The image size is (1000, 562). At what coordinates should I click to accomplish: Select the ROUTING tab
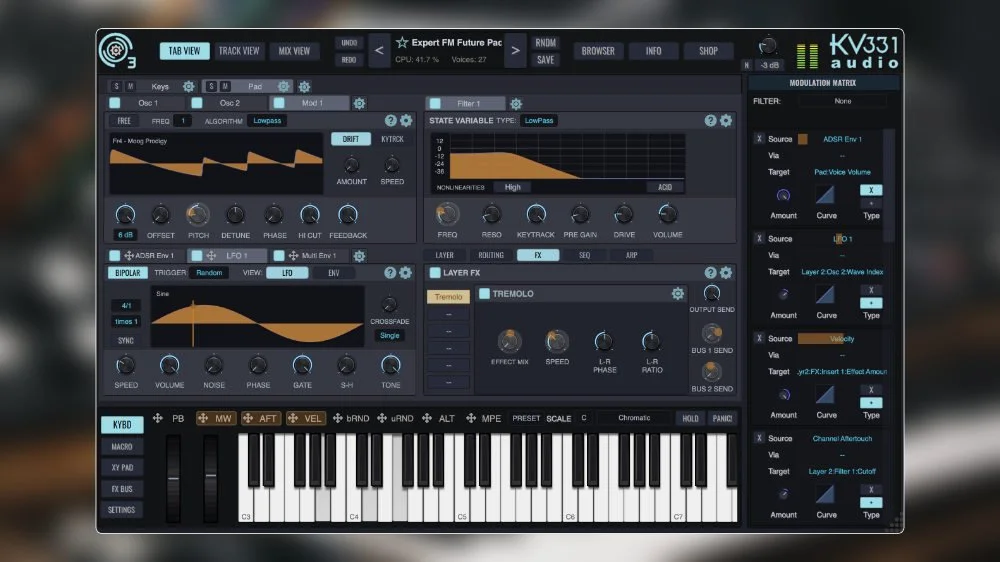tap(491, 255)
